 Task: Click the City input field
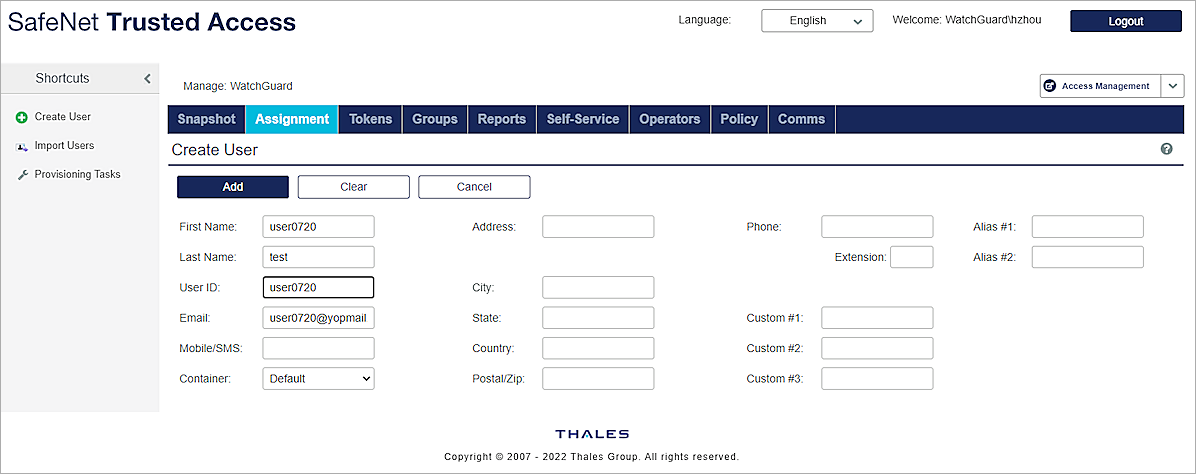click(598, 288)
